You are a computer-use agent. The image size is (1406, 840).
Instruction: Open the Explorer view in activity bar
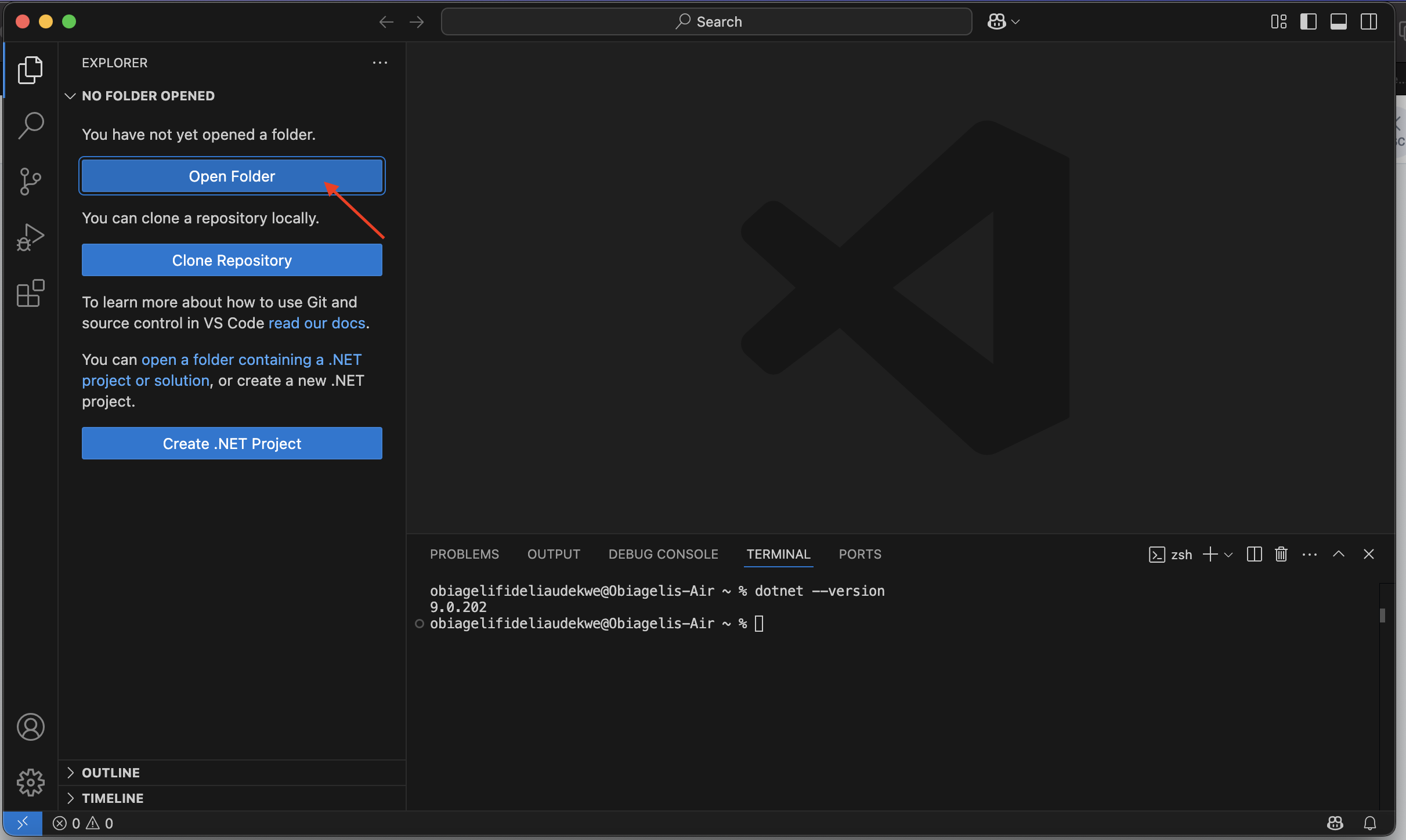coord(30,70)
